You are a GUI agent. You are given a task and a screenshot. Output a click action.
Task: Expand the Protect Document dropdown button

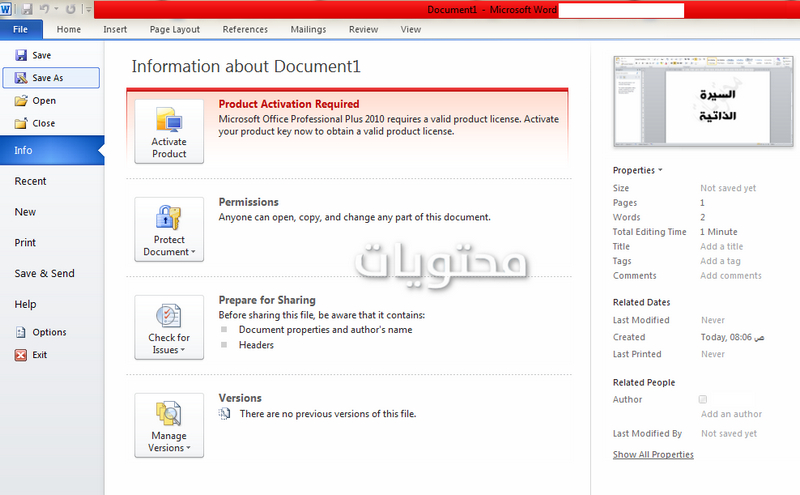tap(169, 229)
